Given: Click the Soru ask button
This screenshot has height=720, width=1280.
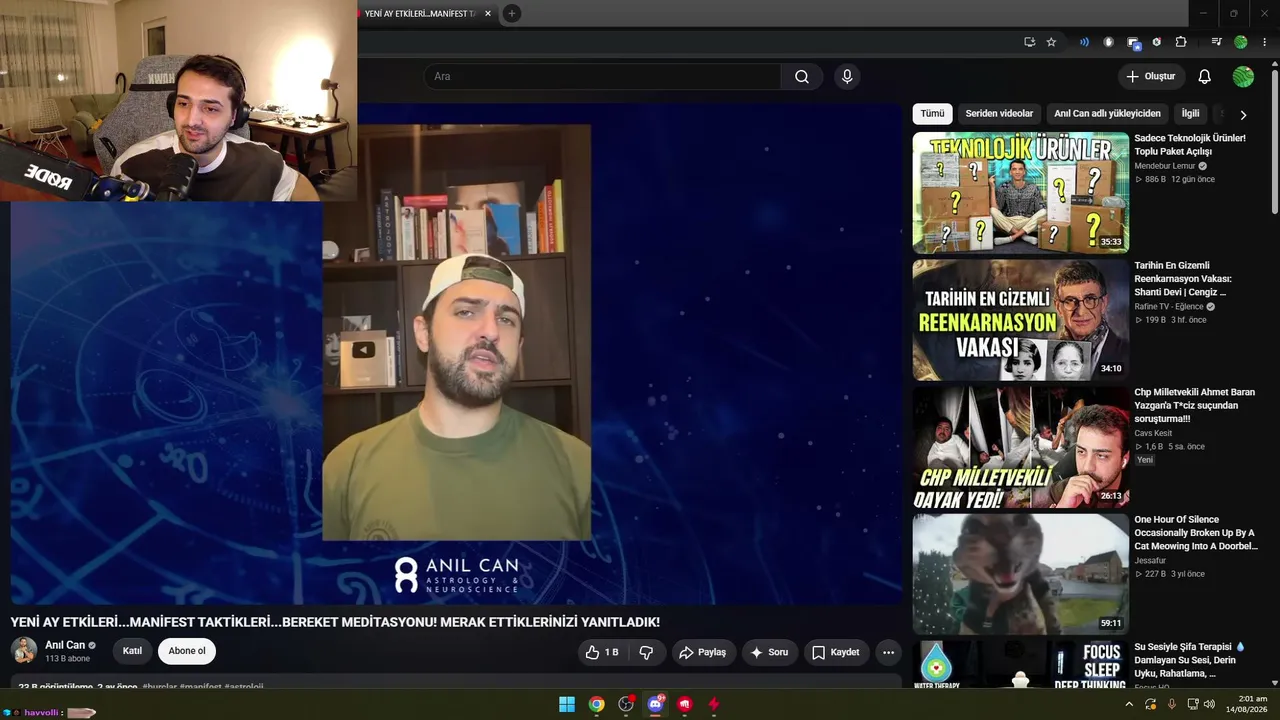Looking at the screenshot, I should coord(769,652).
